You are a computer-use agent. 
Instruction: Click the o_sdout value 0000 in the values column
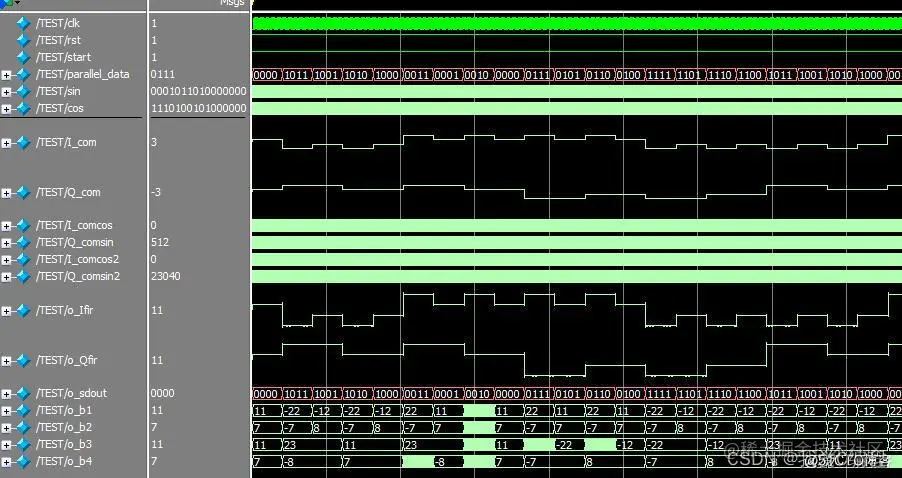pos(163,393)
